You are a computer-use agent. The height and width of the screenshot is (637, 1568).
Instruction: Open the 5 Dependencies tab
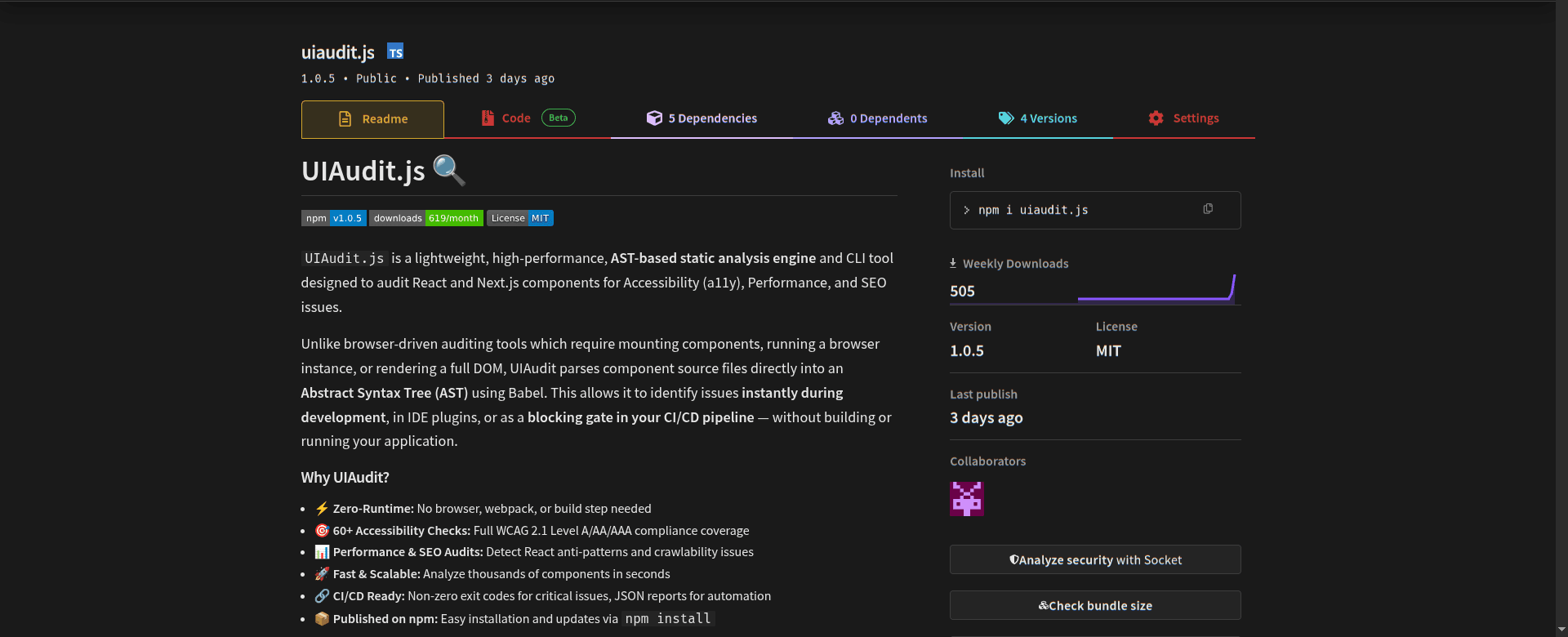[x=702, y=118]
